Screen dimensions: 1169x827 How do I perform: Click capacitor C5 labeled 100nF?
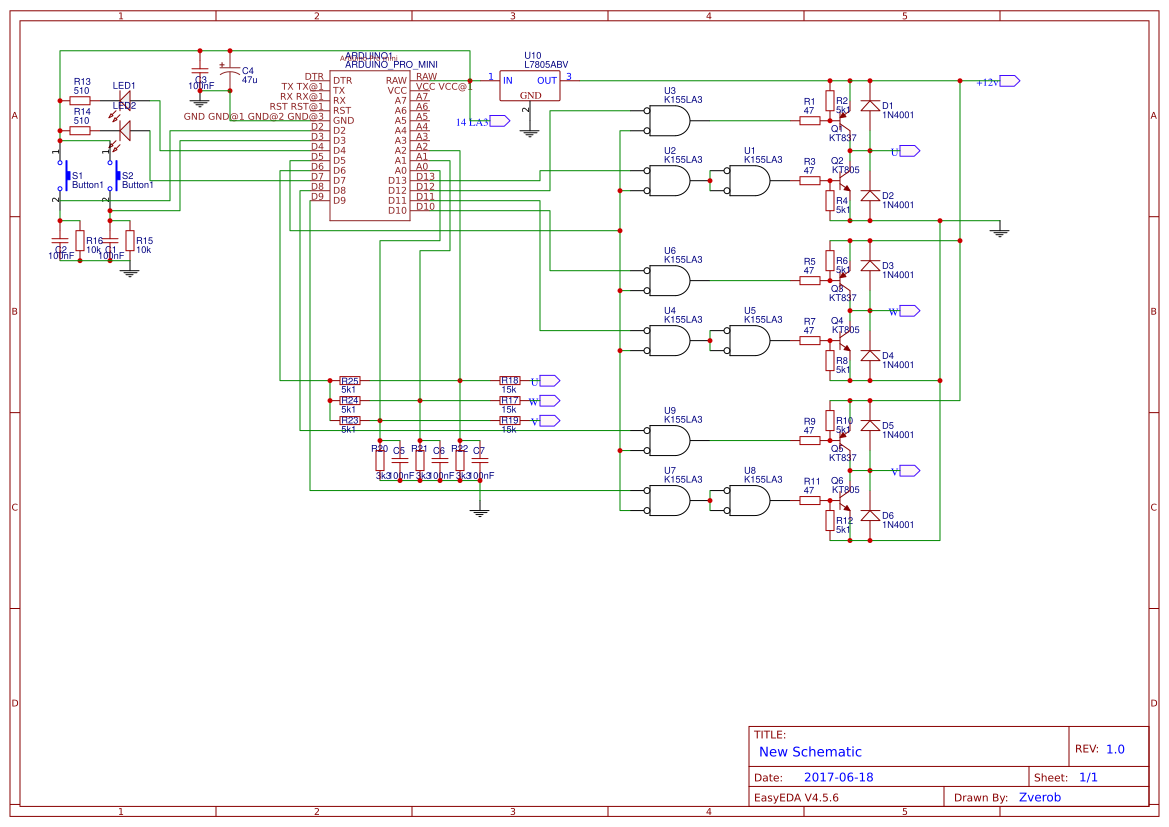(401, 461)
